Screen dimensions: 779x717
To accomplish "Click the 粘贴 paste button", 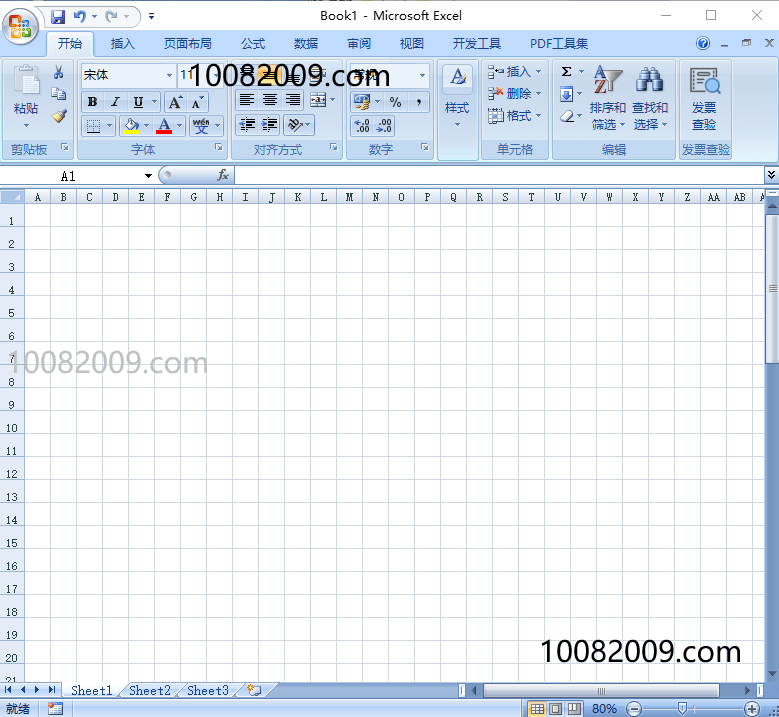I will [x=26, y=98].
